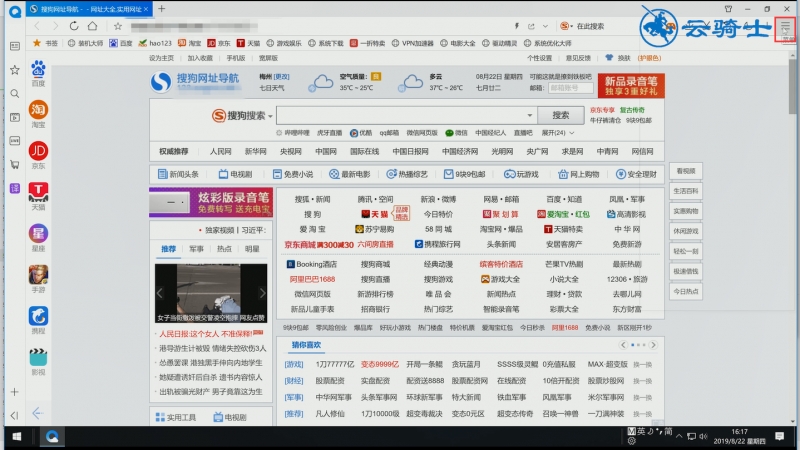Image resolution: width=800 pixels, height=450 pixels.
Task: Open notification center in taskbar
Action: pyautogui.click(x=780, y=436)
